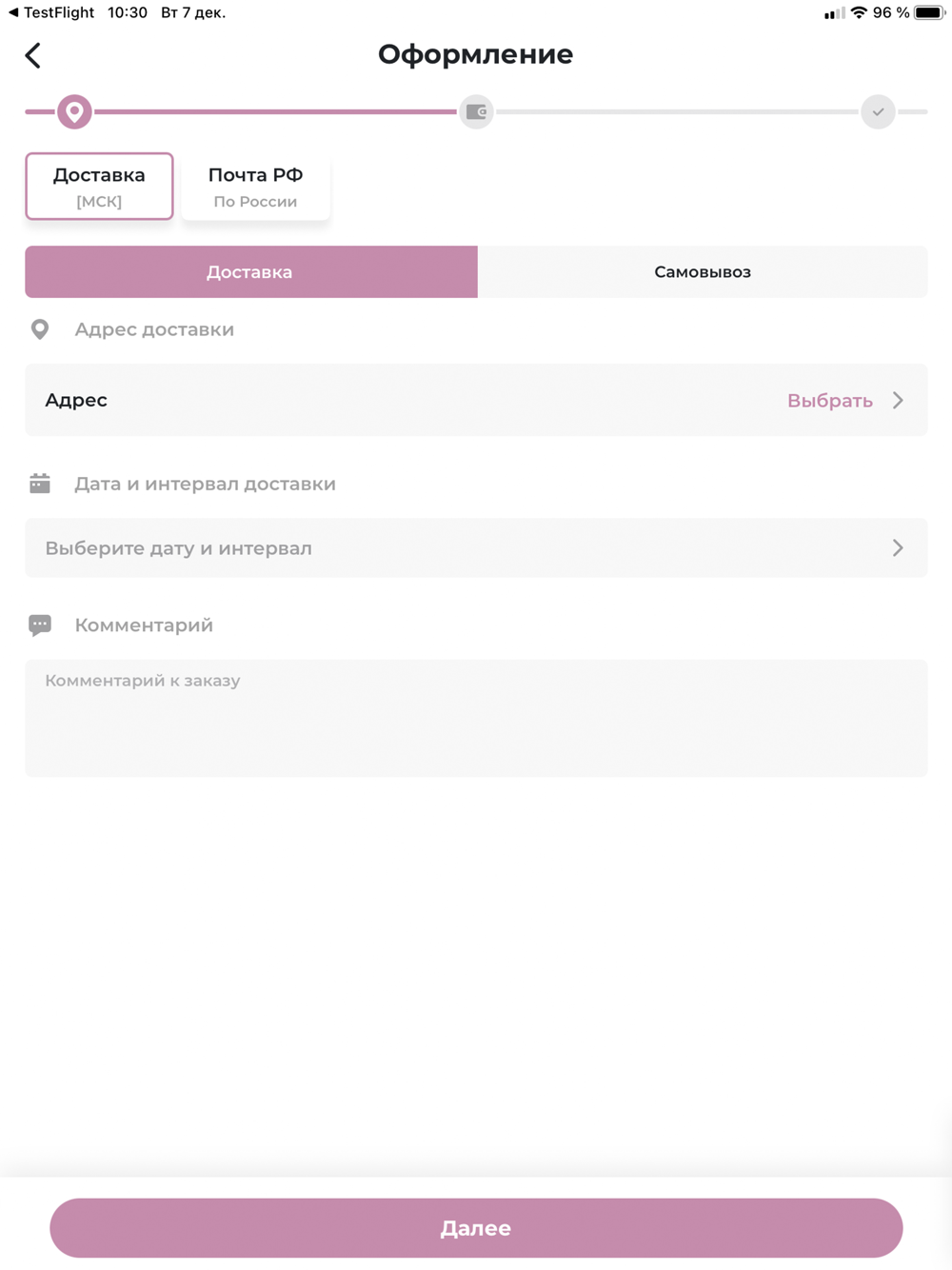This screenshot has height=1270, width=952.
Task: Open address selection via Выбрать
Action: (x=830, y=401)
